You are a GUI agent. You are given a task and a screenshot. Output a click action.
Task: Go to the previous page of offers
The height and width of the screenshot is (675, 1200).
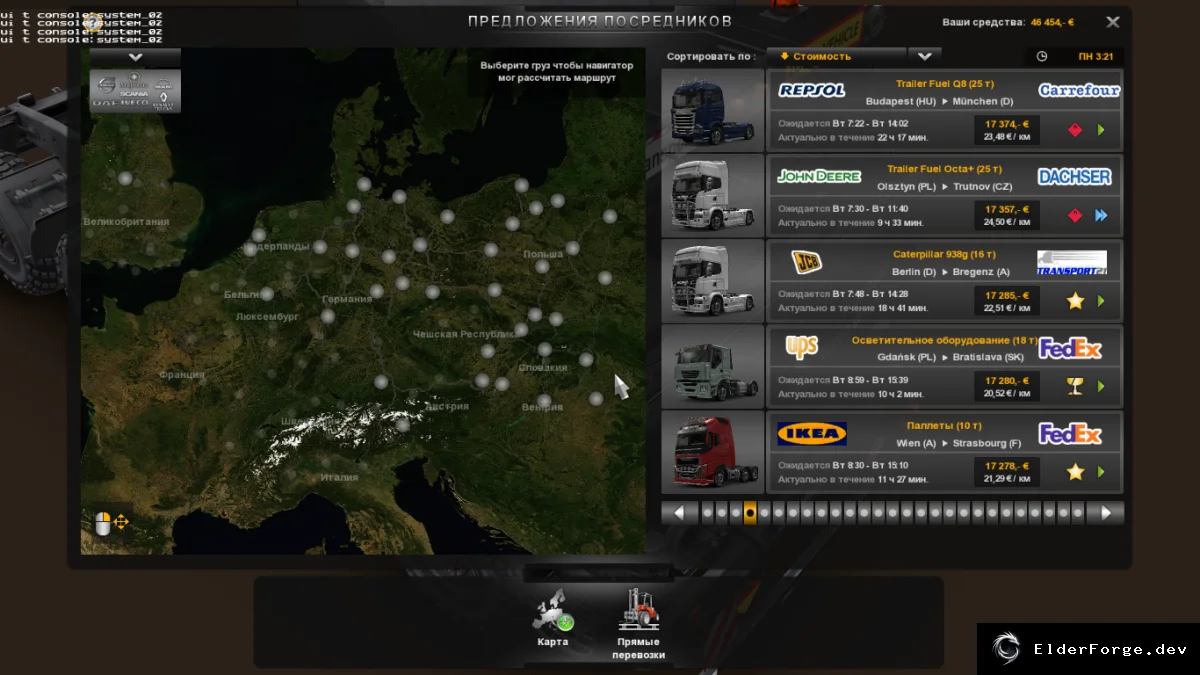(679, 513)
